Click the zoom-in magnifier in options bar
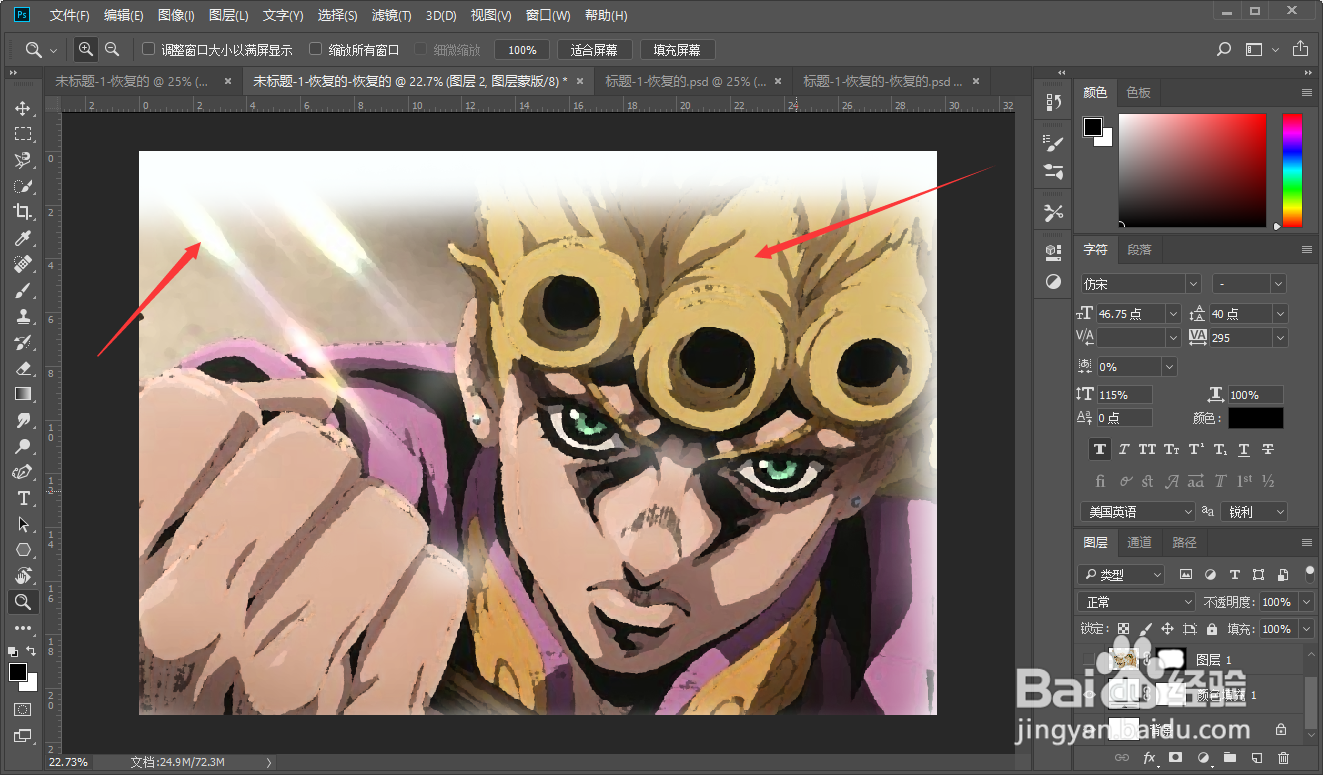Image resolution: width=1323 pixels, height=775 pixels. point(86,49)
